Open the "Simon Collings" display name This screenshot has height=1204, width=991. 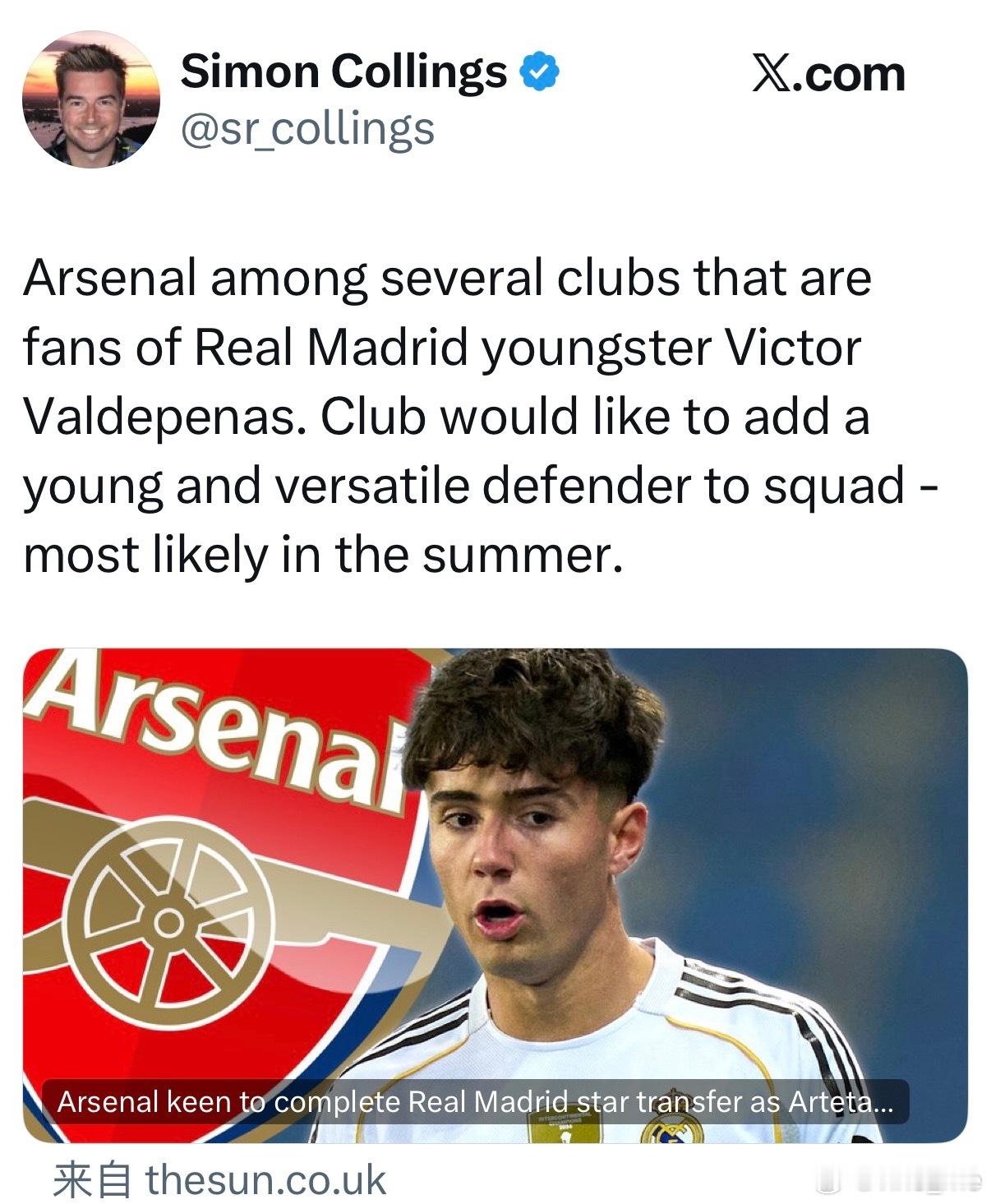[x=343, y=72]
